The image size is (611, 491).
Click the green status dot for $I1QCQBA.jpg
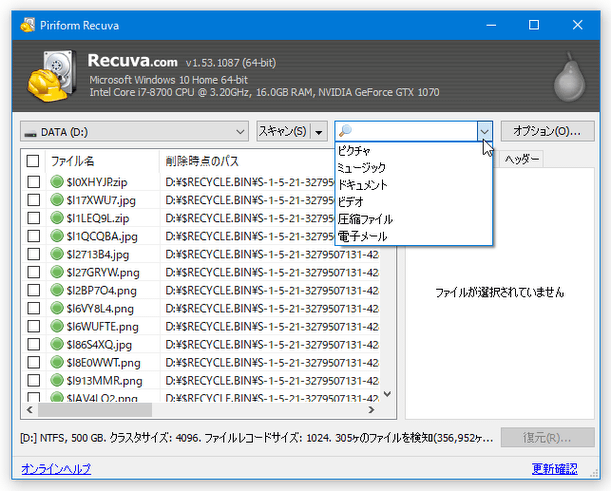(x=57, y=236)
